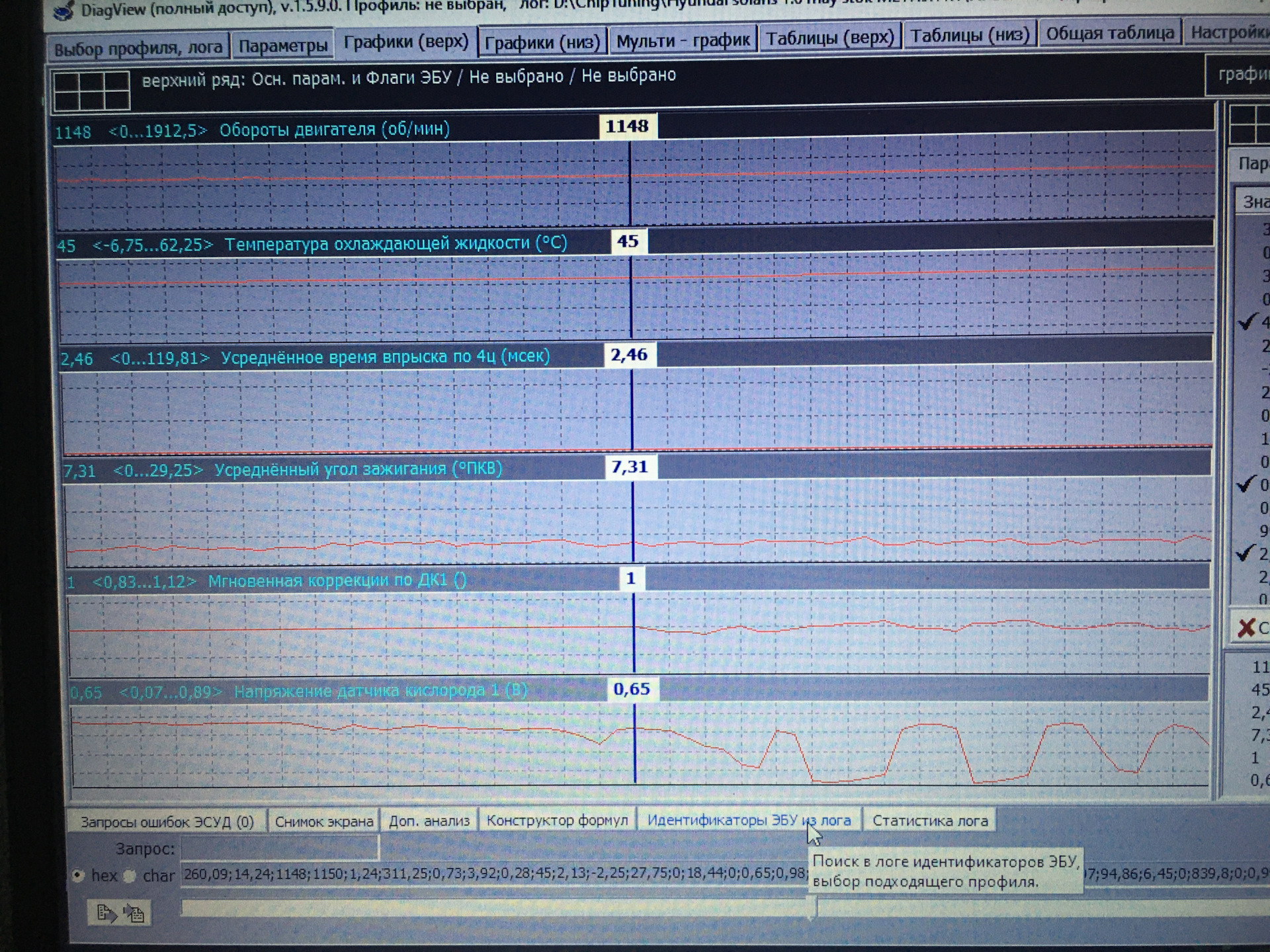Click the Запрос input field
Screen dimensions: 1270x952
[280, 848]
